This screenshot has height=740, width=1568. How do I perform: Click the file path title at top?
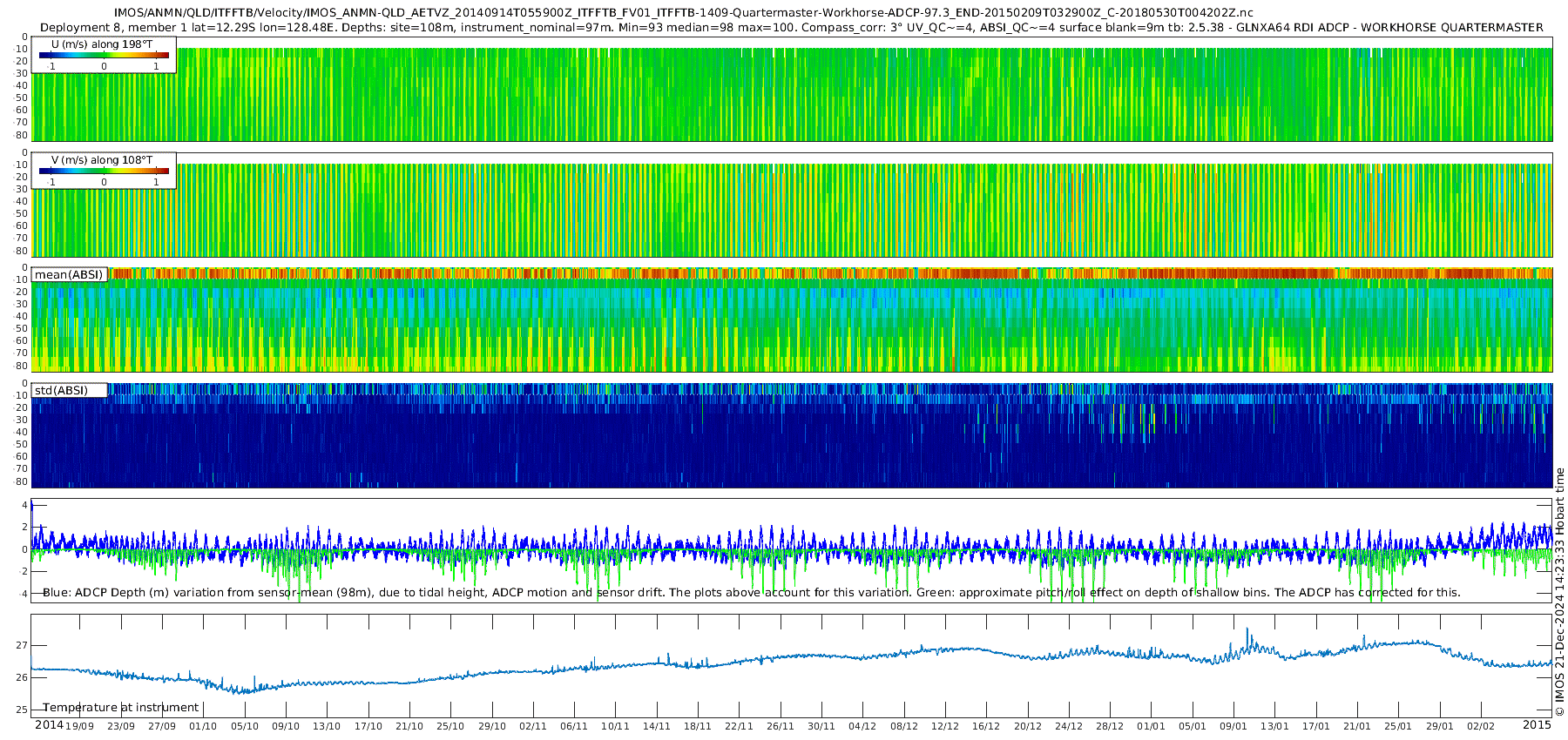click(x=684, y=13)
